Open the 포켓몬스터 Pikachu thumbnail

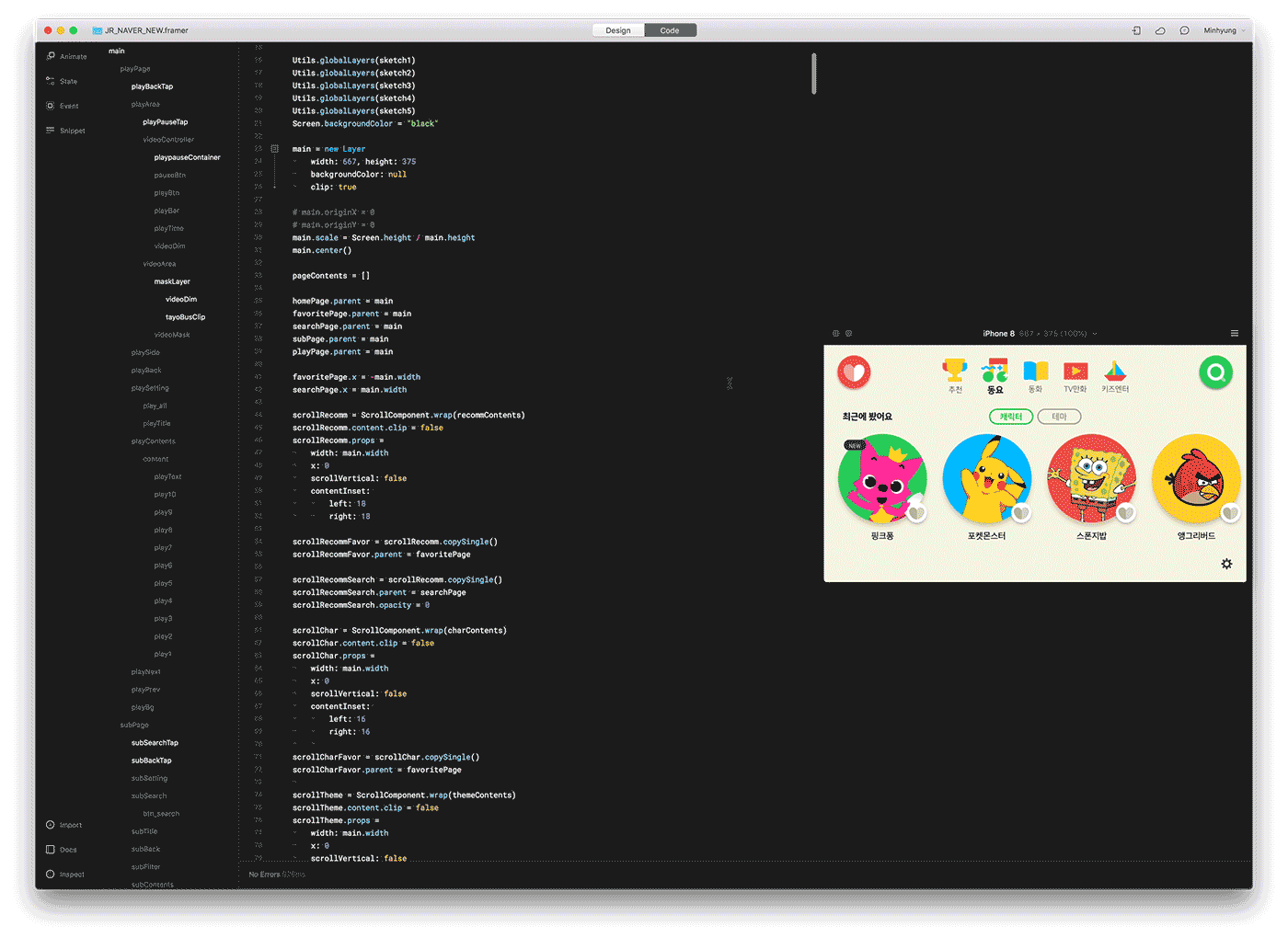click(x=986, y=478)
